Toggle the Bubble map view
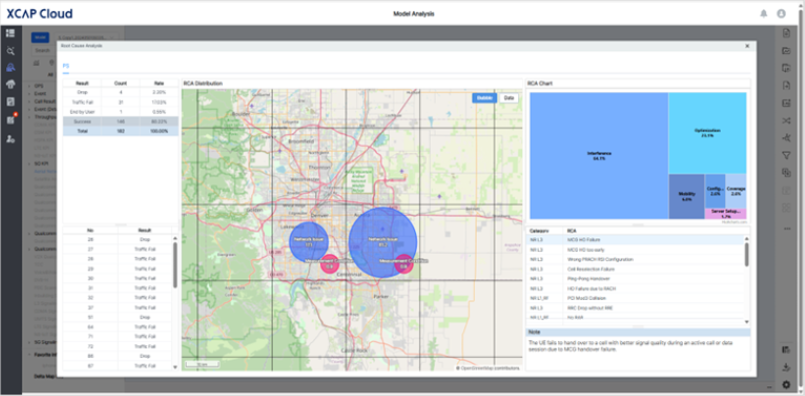This screenshot has height=396, width=805. (484, 98)
